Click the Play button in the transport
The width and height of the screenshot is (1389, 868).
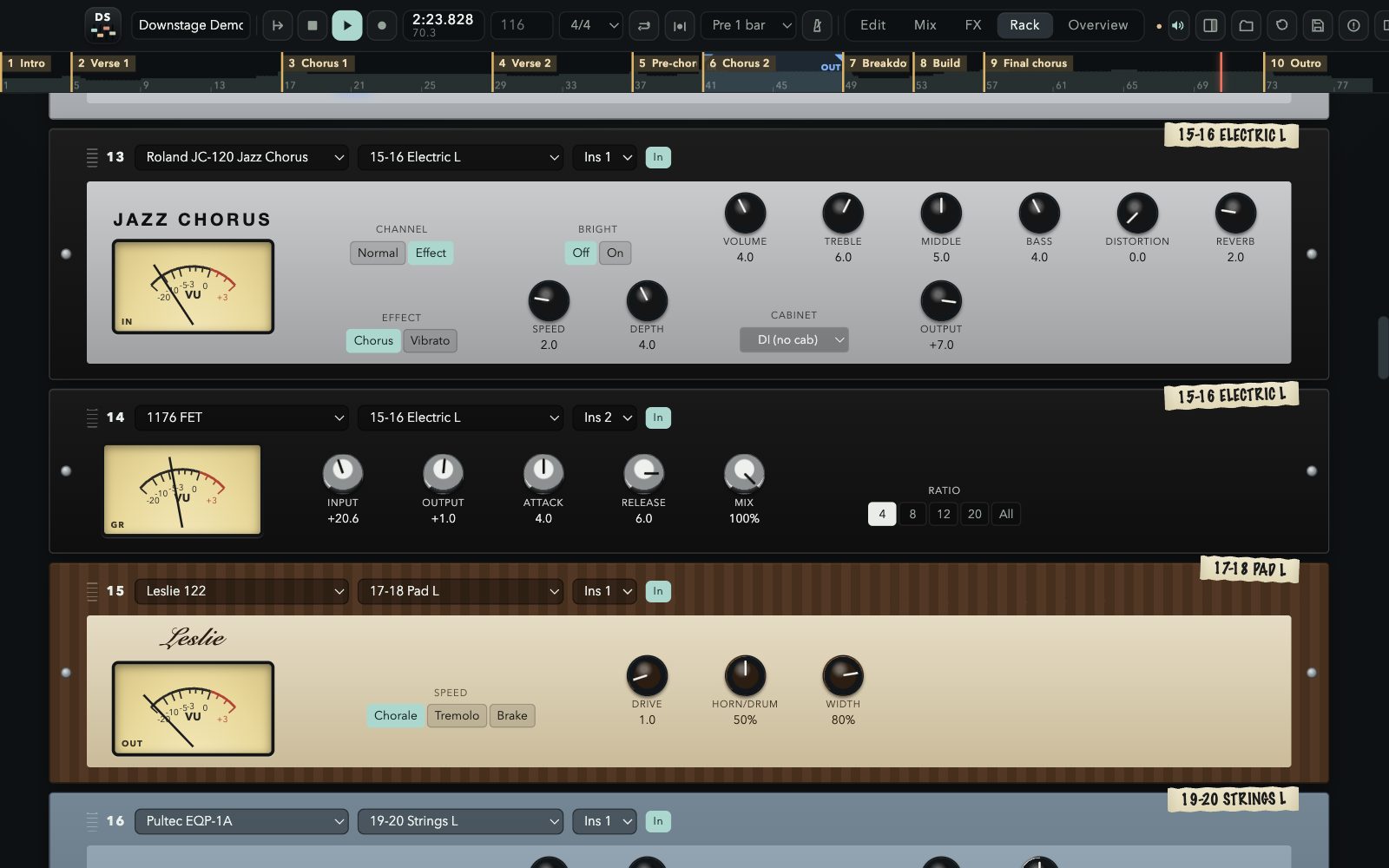click(x=346, y=25)
